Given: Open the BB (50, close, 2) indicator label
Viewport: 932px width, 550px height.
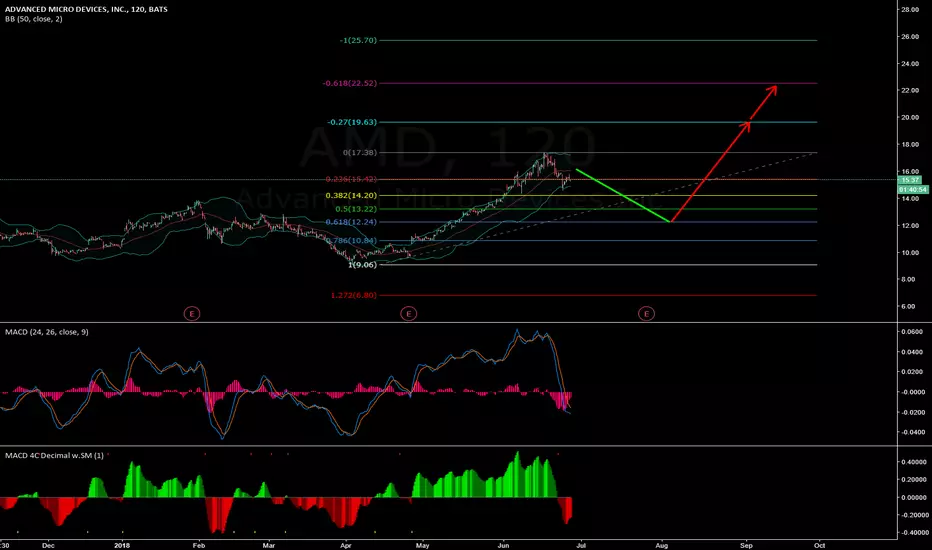Looking at the screenshot, I should tap(34, 19).
